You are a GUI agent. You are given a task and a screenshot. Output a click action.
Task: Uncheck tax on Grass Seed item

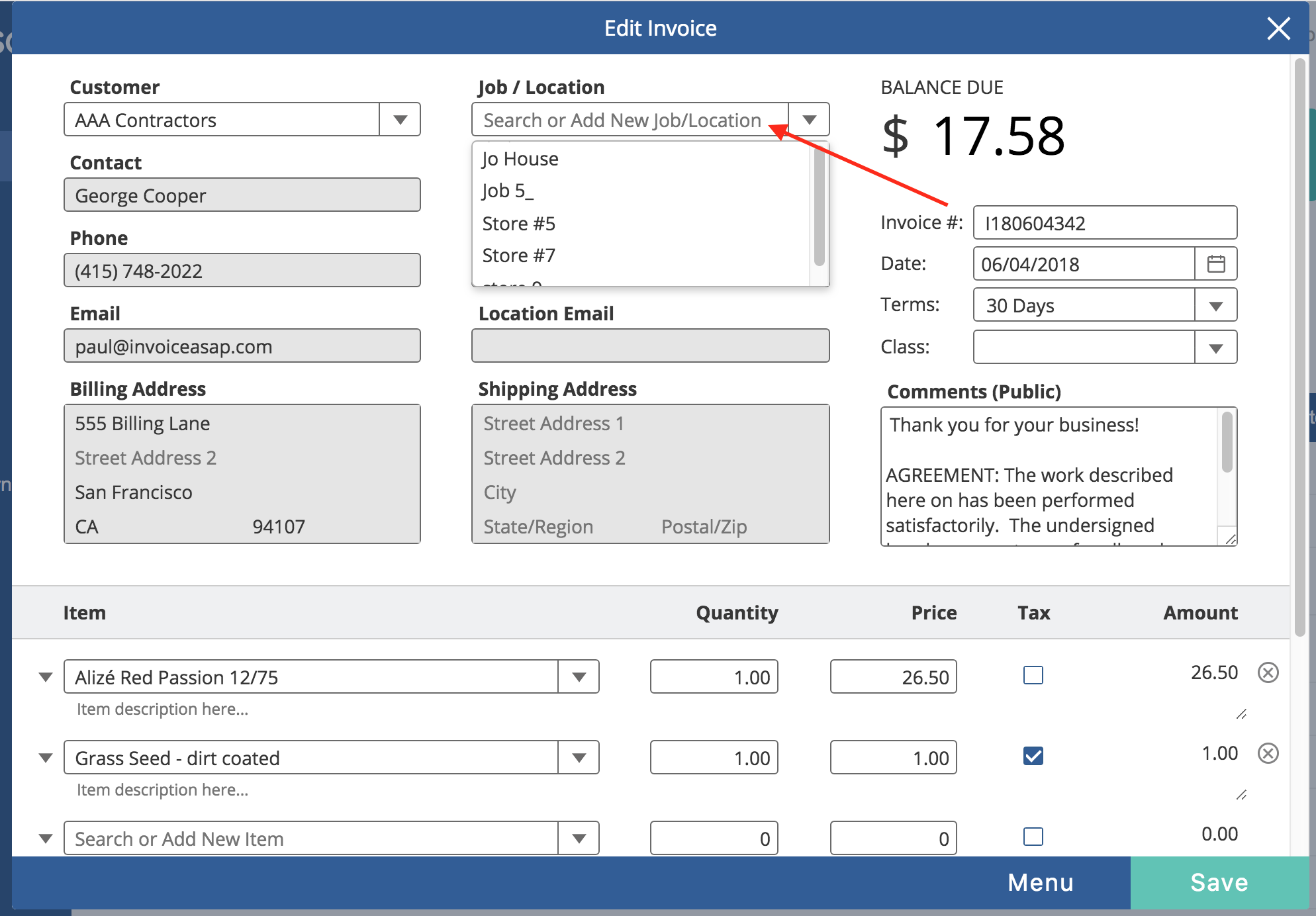tap(1033, 756)
